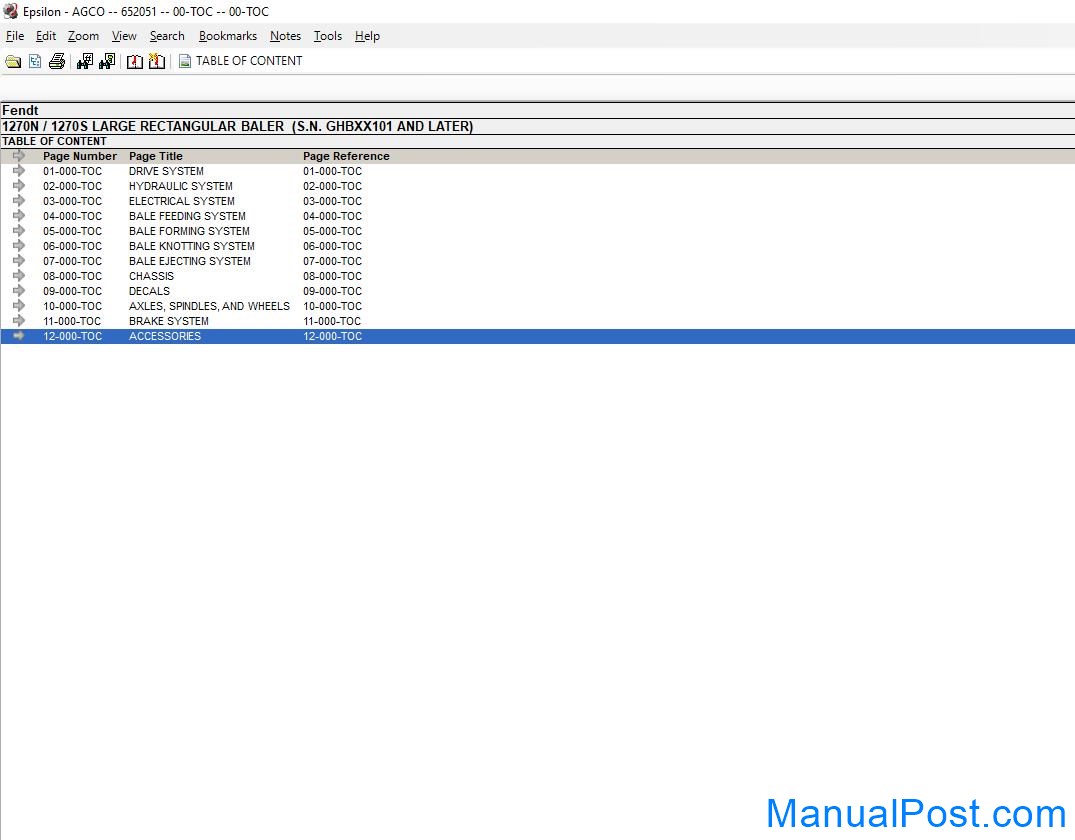Click the Page Number column header
Image resolution: width=1075 pixels, height=840 pixels.
coord(80,156)
